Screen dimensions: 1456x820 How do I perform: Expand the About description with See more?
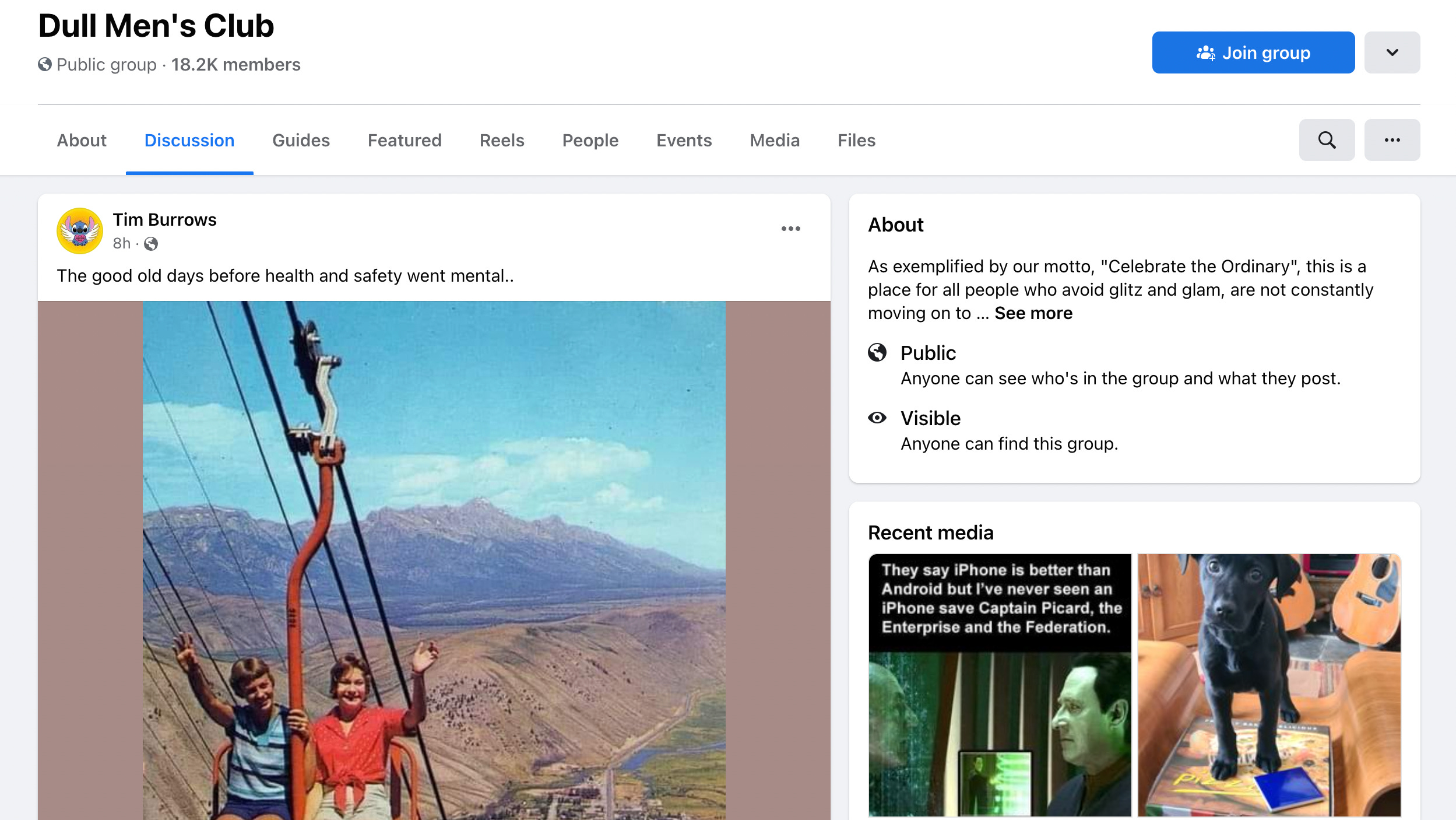coord(1033,313)
